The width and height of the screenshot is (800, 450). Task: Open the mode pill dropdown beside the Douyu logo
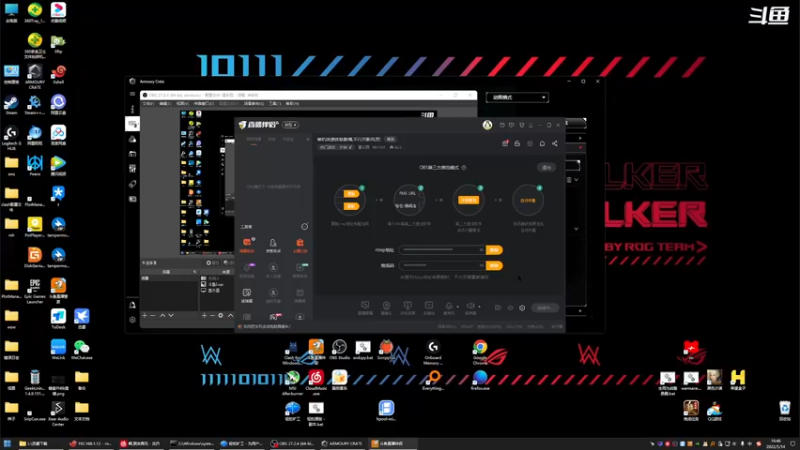click(290, 125)
